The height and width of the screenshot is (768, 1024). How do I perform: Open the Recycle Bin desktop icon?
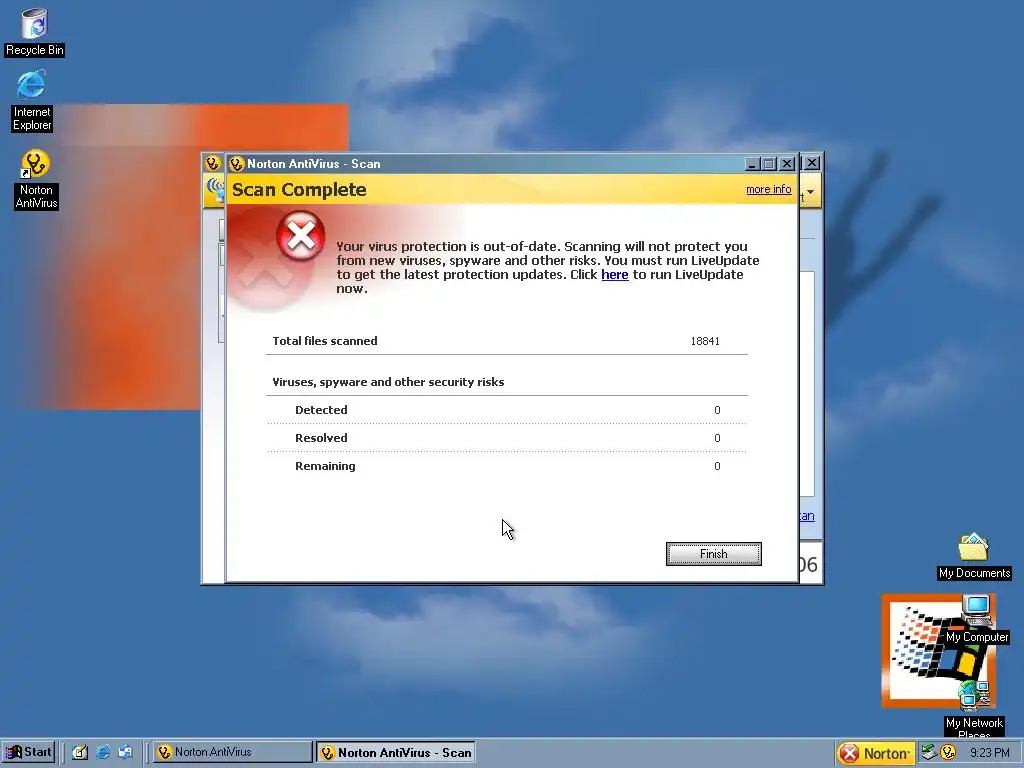tap(35, 31)
